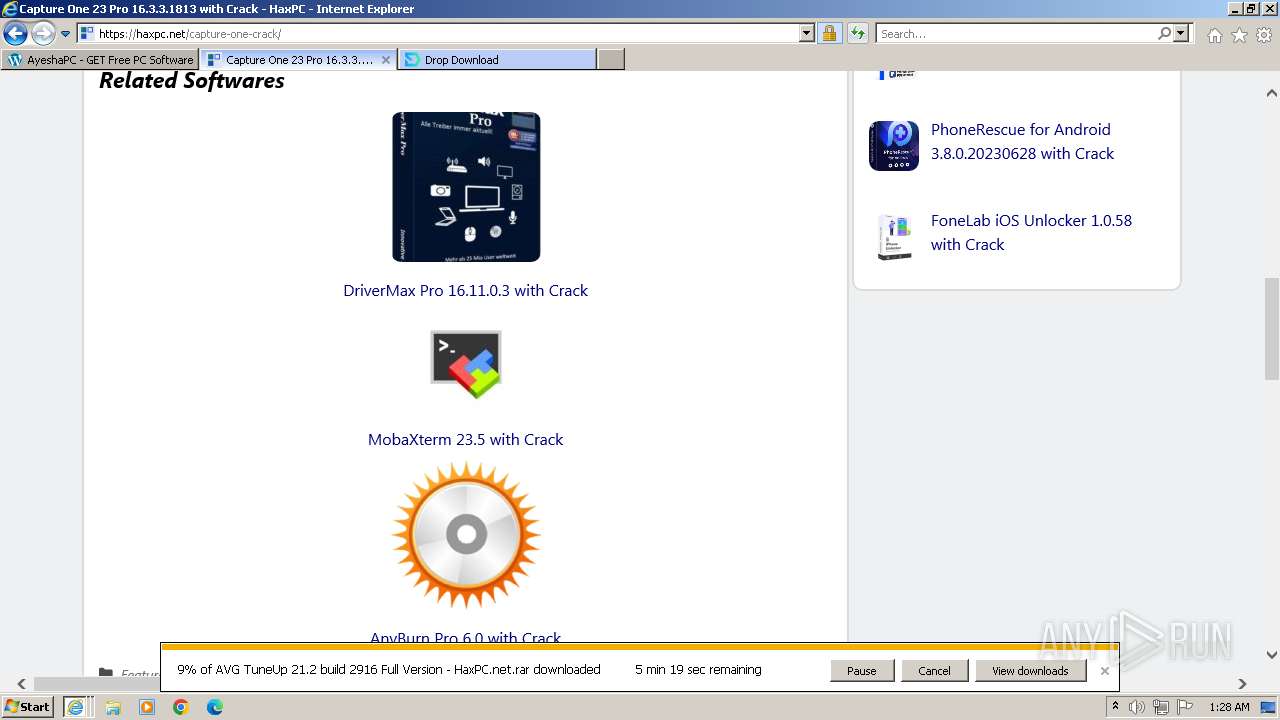The width and height of the screenshot is (1280, 720).
Task: Click the FoneLab iOS Unlocker icon
Action: point(894,236)
